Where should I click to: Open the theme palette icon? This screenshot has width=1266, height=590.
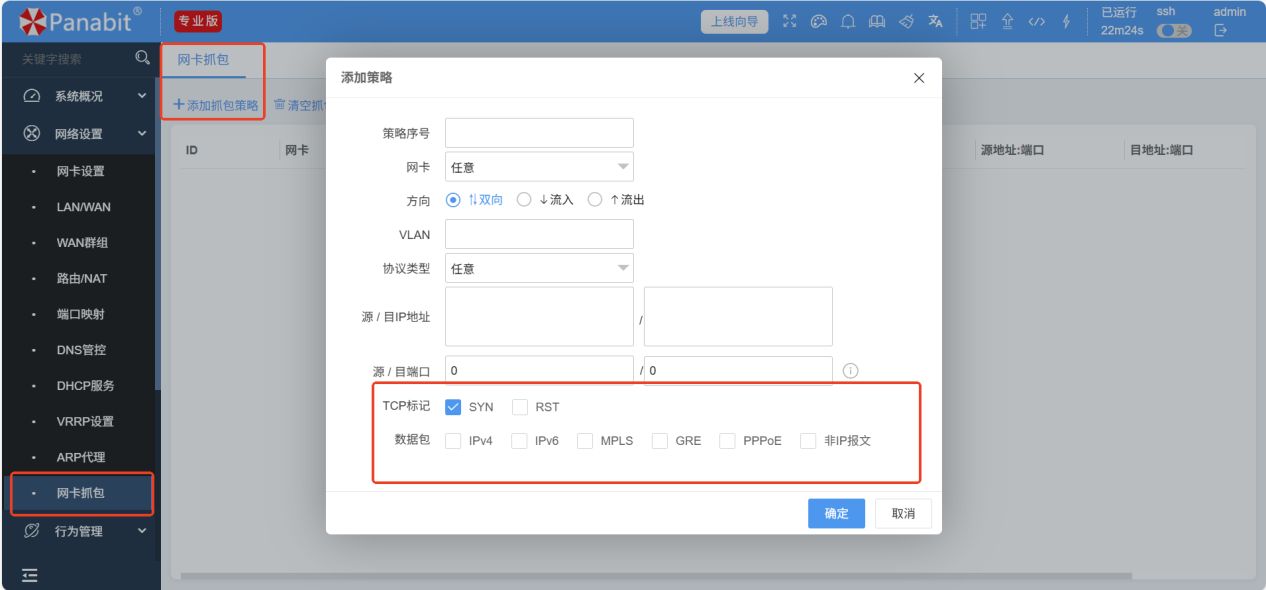819,21
